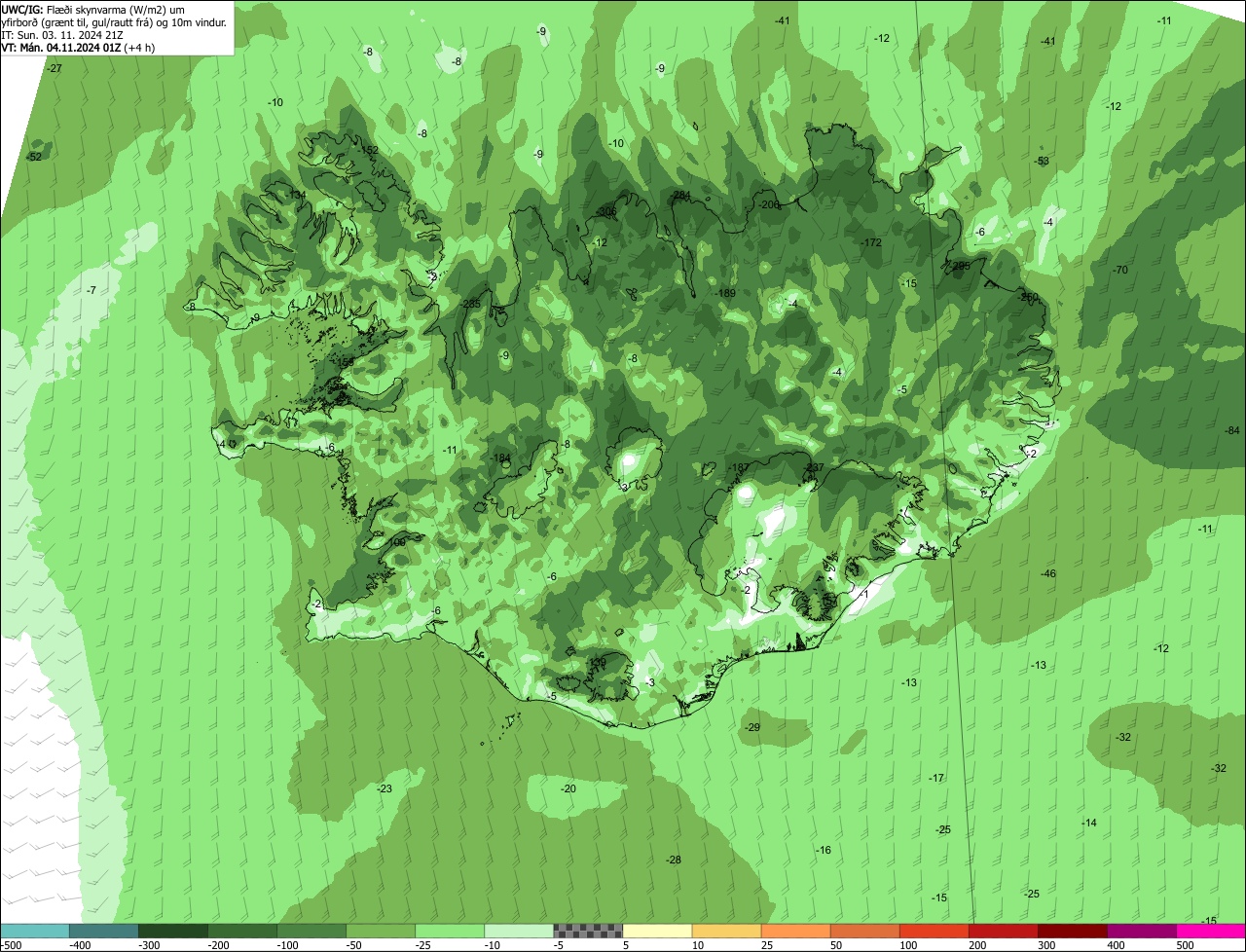1246x952 pixels.
Task: Click the '-500' legend scale label
Action: pos(11,945)
